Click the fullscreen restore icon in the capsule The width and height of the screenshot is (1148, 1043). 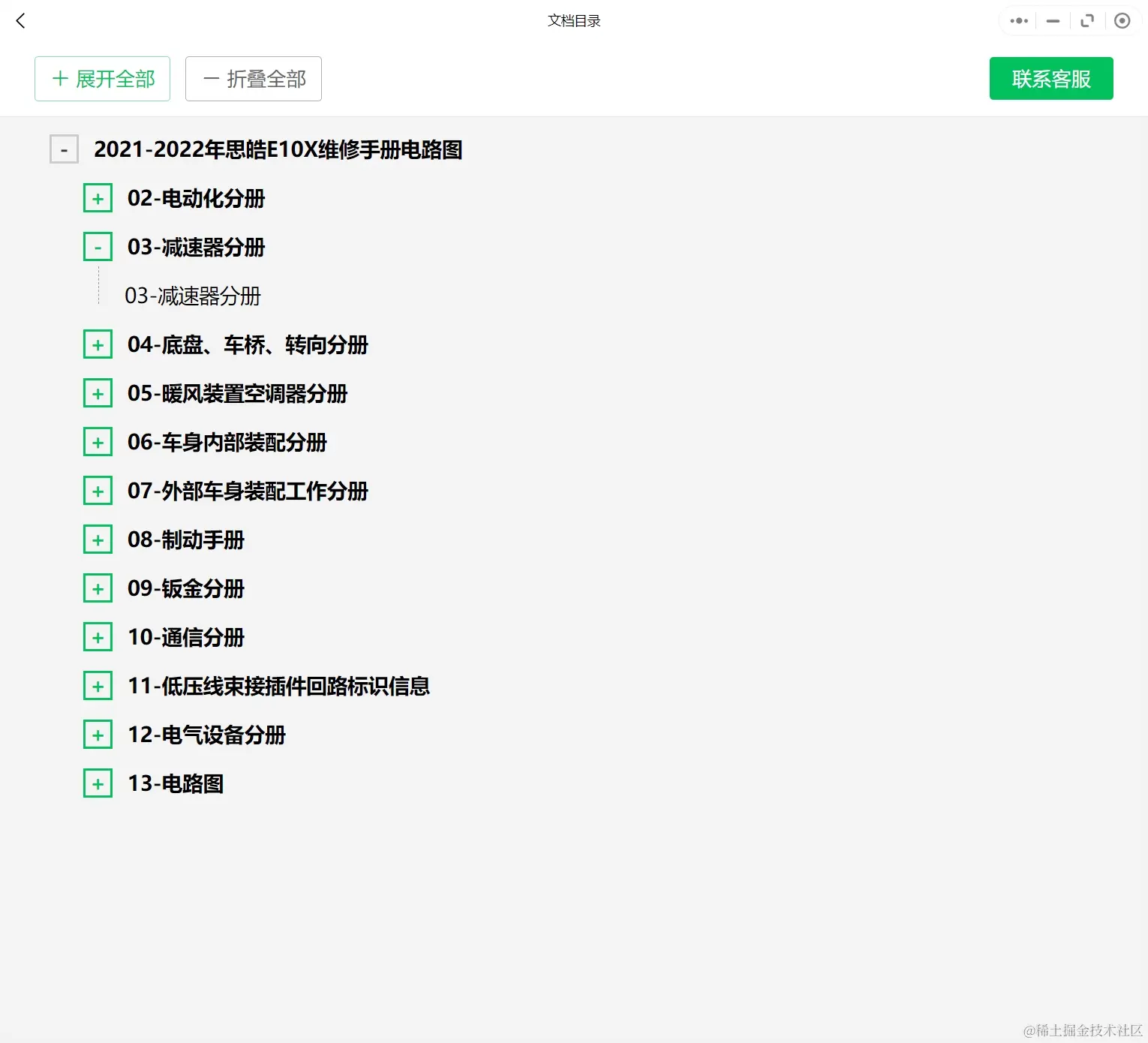click(1087, 21)
